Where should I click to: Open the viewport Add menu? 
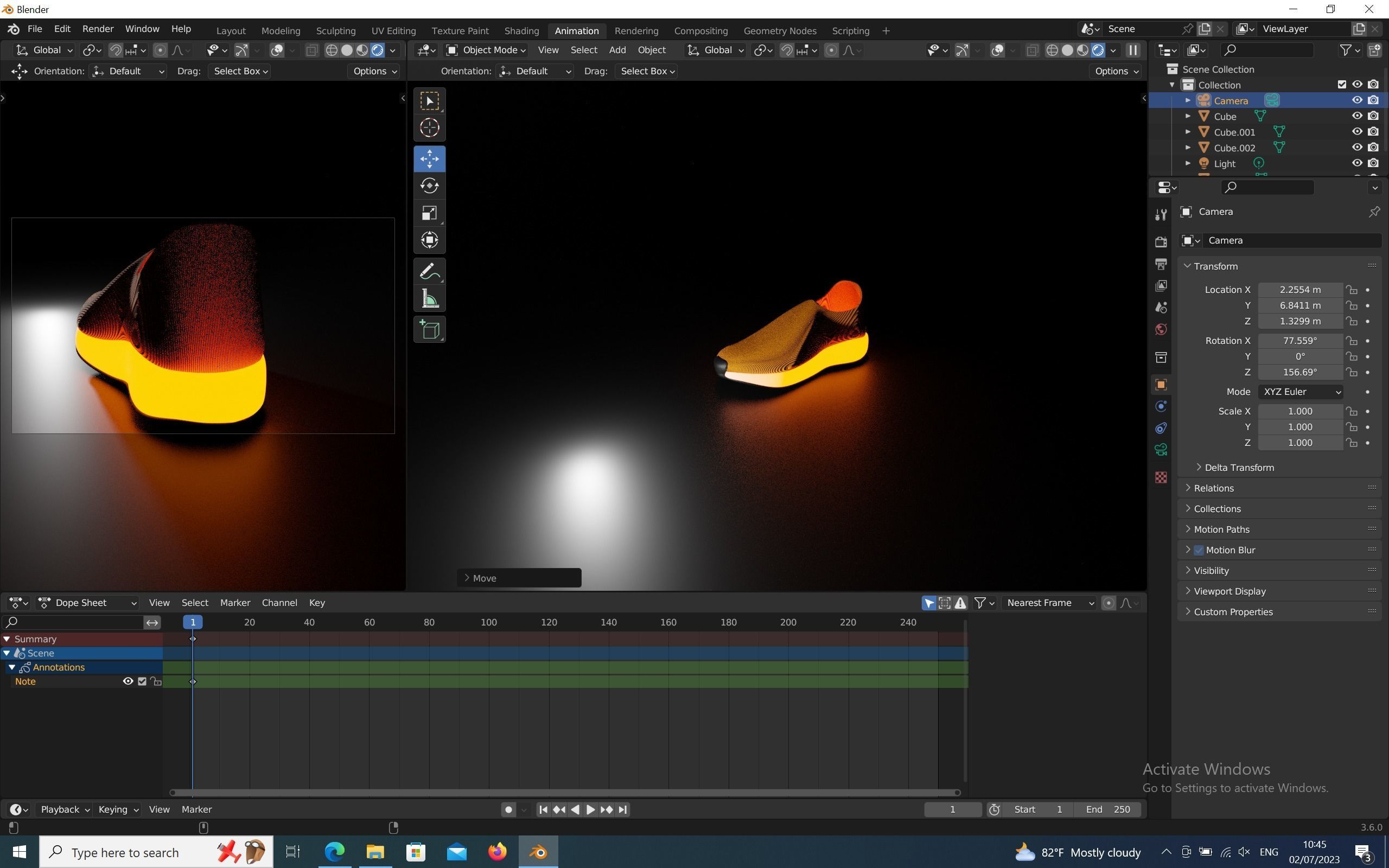[x=617, y=50]
